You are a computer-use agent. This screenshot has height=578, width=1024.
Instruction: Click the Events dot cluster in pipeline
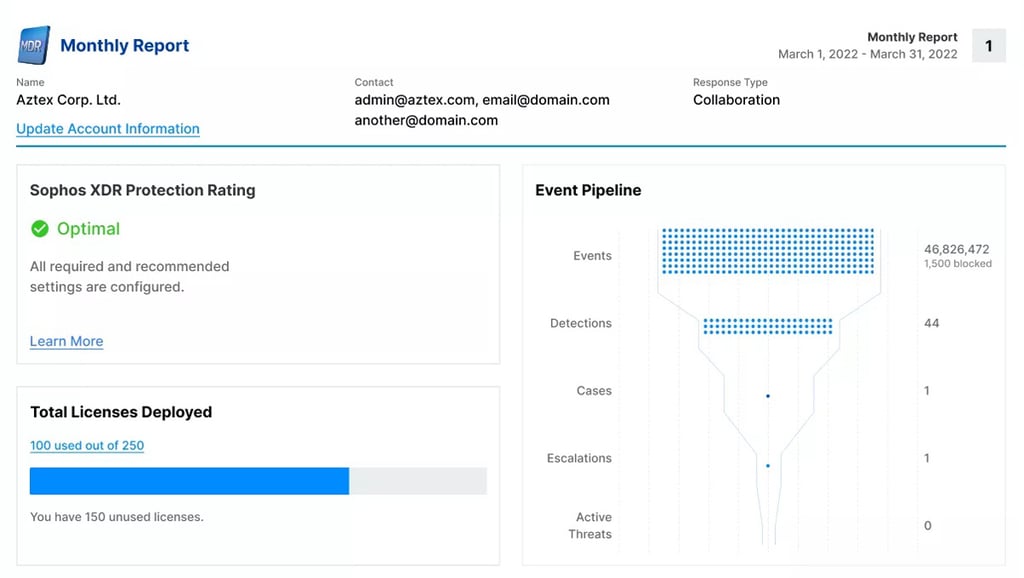(768, 251)
